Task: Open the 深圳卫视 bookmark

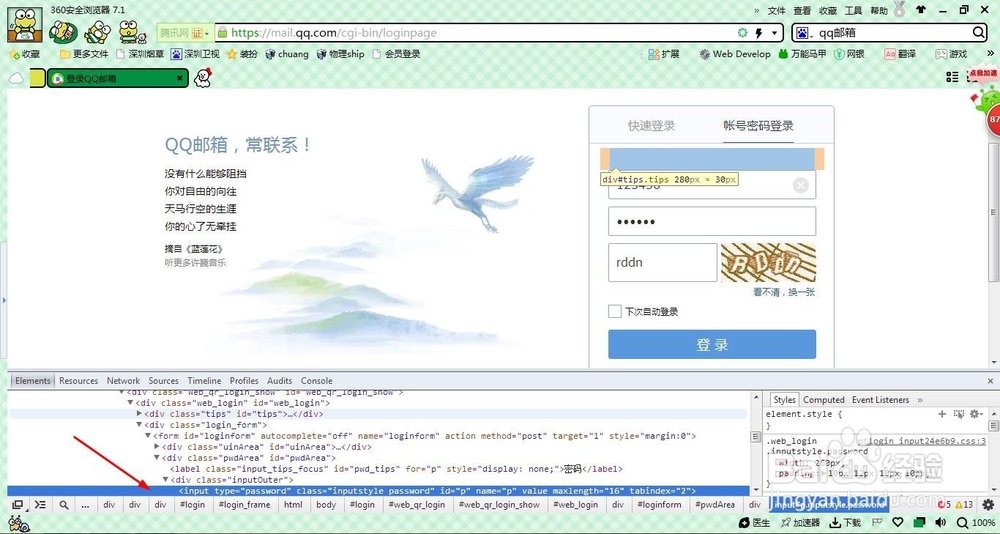Action: tap(195, 54)
